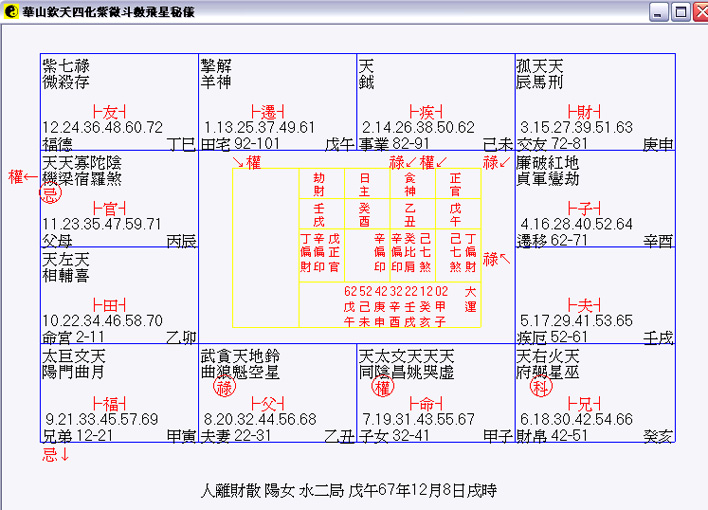
Task: Click 命宮 2-11 decade label
Action: 73,337
